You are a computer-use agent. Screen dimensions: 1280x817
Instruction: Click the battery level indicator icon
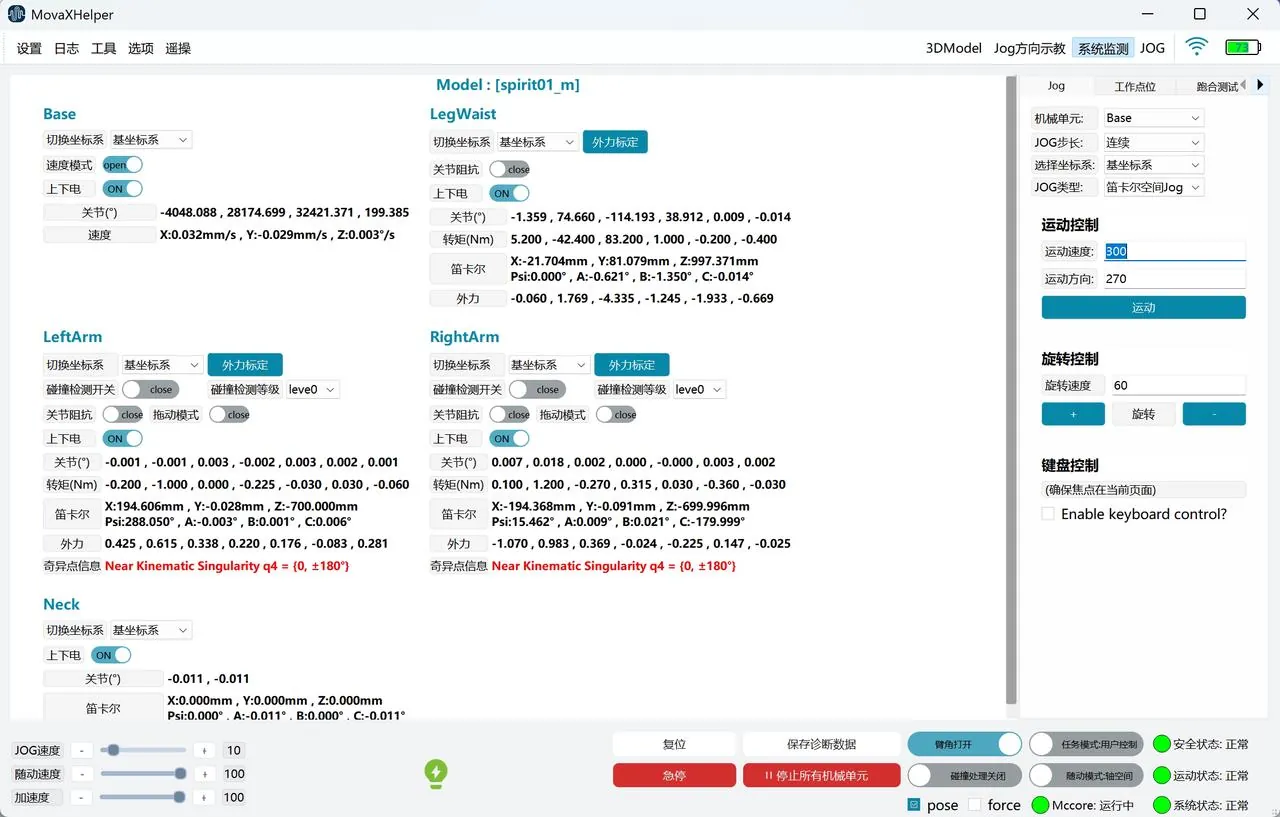coord(1243,47)
